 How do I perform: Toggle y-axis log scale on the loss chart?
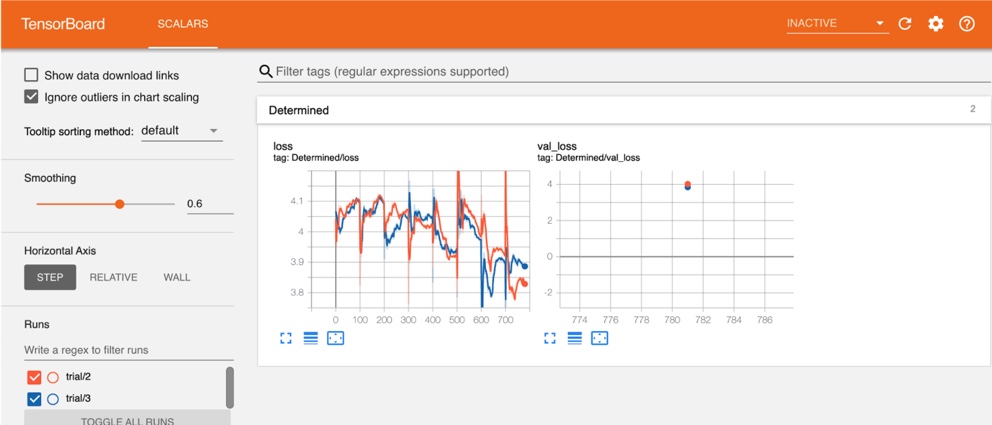pos(310,338)
